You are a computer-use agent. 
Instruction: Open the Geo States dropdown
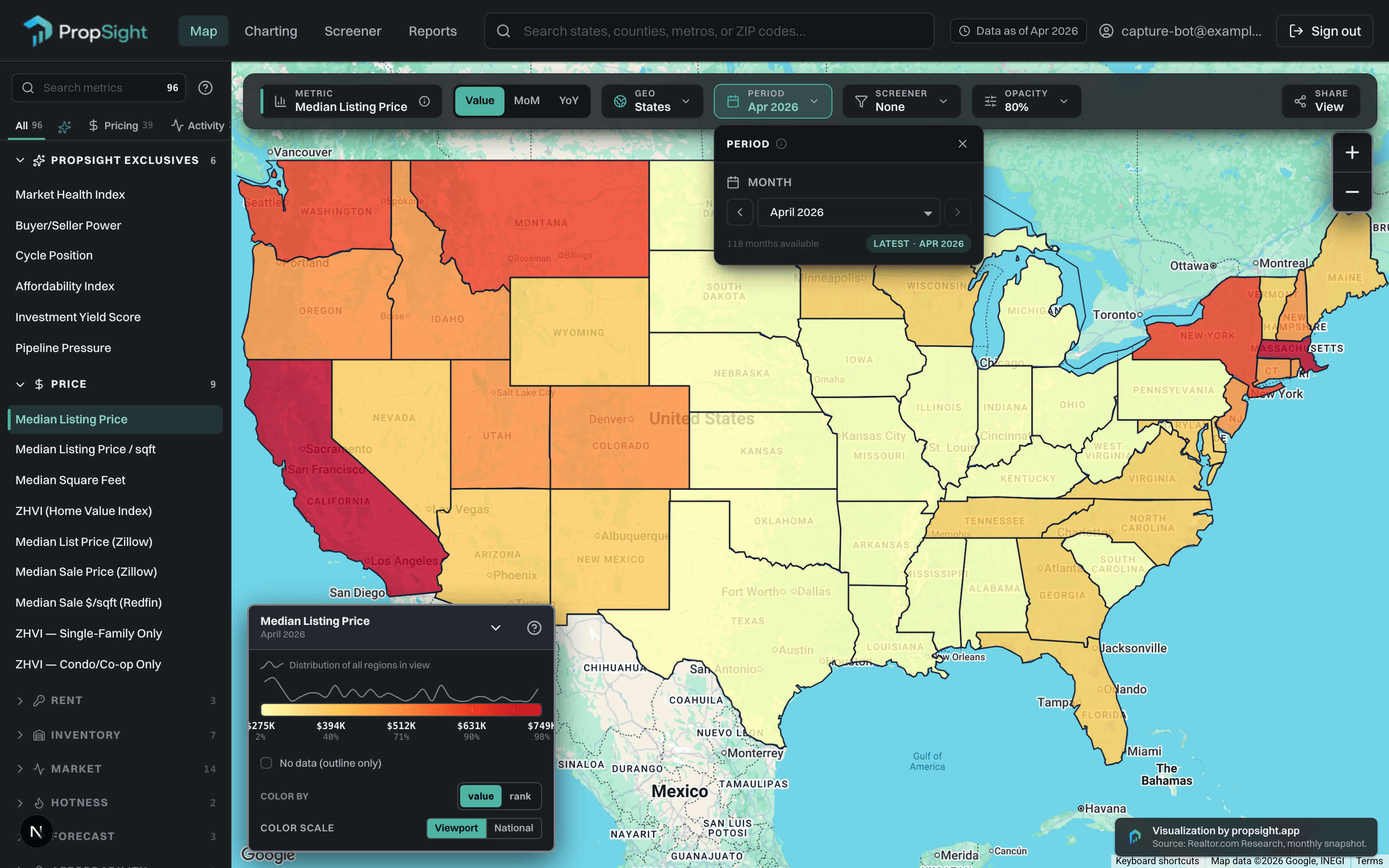(x=652, y=102)
